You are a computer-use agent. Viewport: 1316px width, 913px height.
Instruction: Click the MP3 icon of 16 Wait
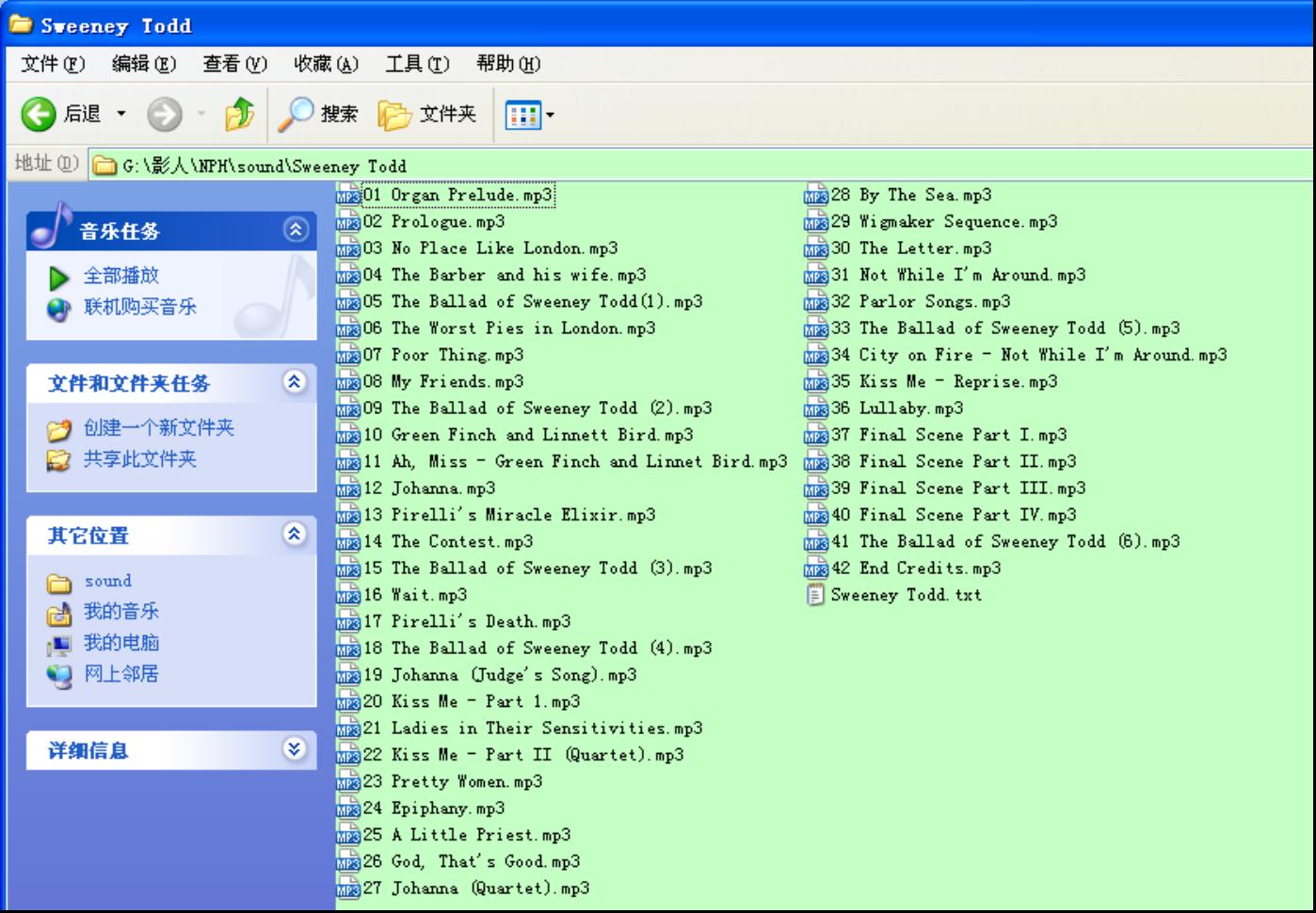click(x=348, y=596)
